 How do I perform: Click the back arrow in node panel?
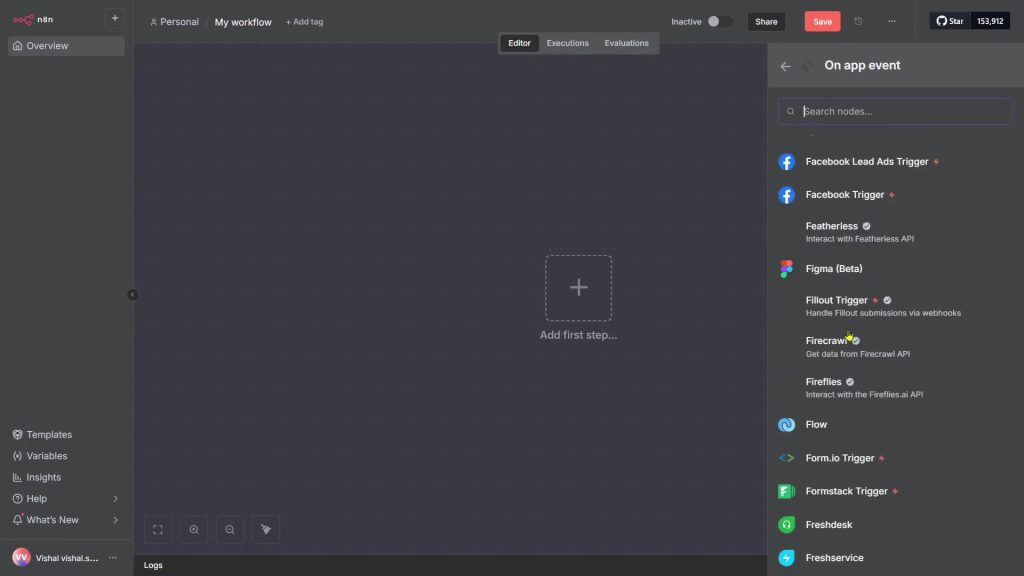[785, 66]
